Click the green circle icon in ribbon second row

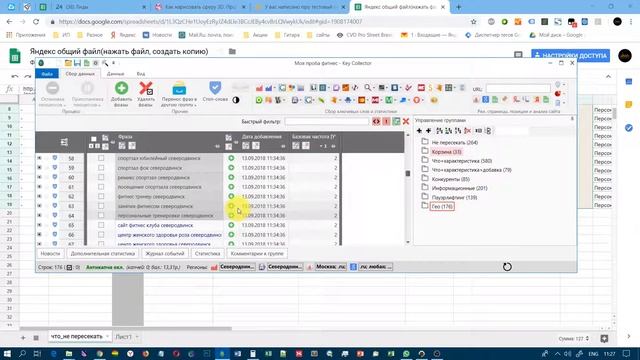pyautogui.click(x=259, y=100)
